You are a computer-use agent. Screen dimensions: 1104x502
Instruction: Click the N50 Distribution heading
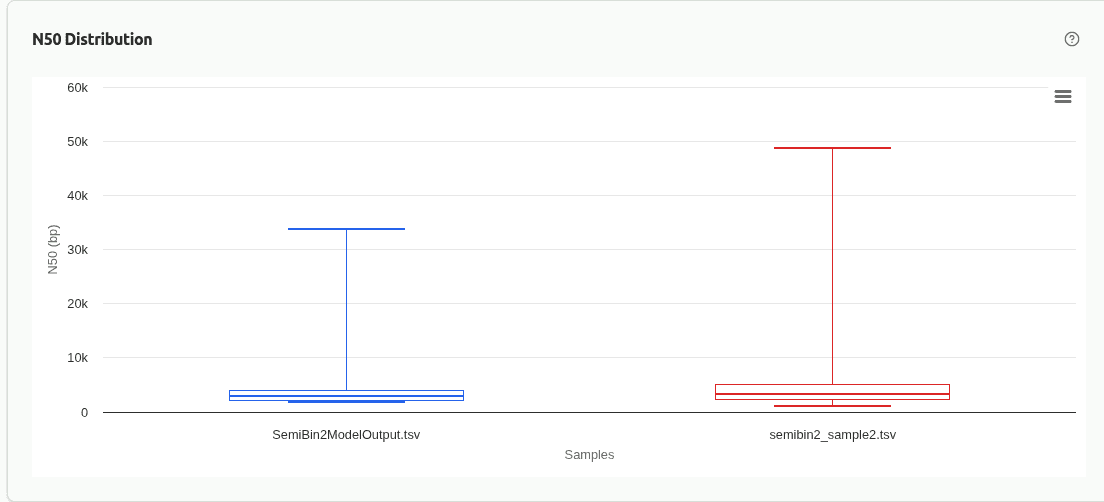click(92, 40)
